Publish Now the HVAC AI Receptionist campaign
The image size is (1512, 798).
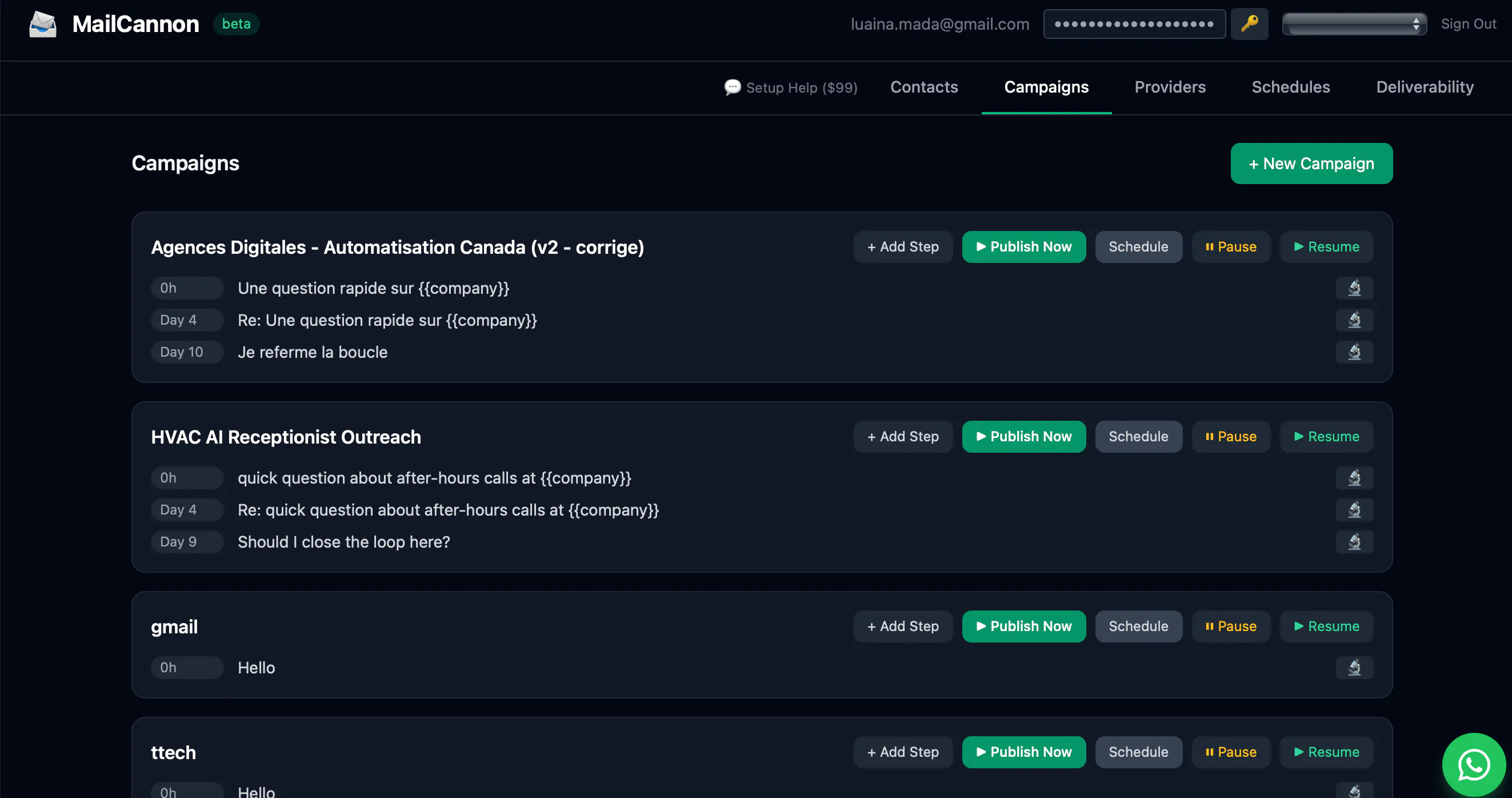point(1023,437)
